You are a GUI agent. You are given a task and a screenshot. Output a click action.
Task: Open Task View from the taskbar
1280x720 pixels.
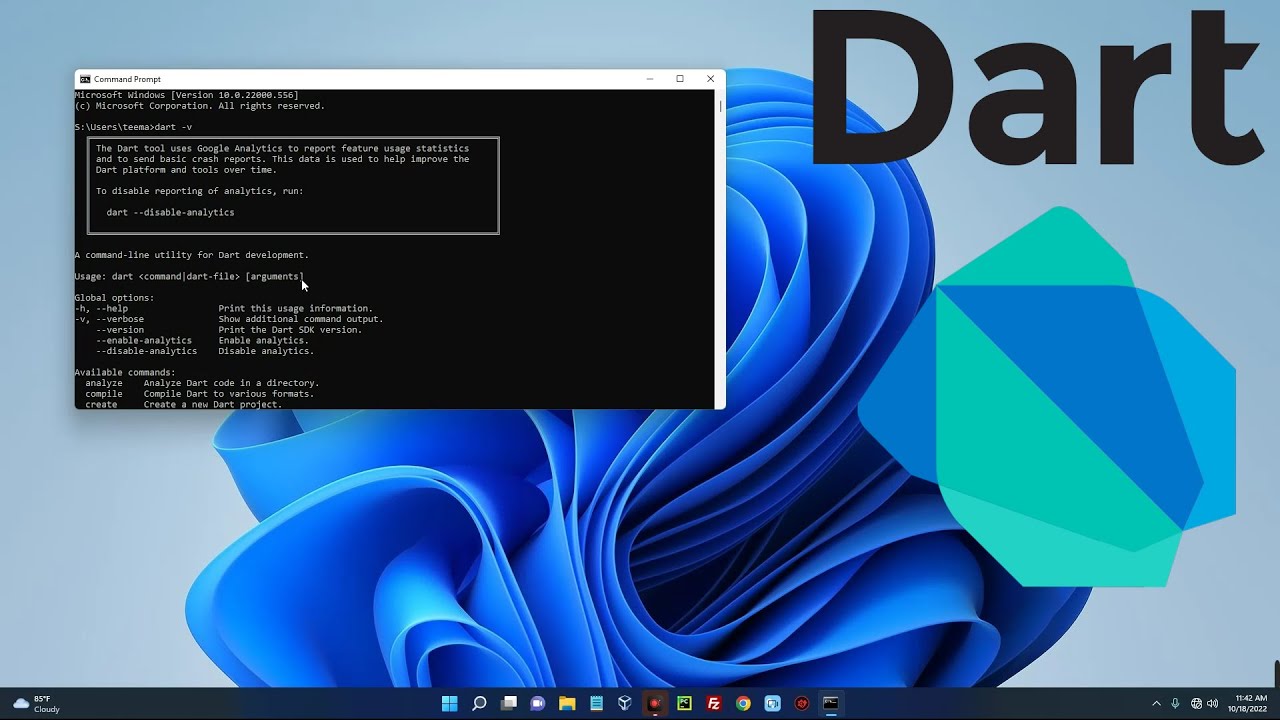509,703
